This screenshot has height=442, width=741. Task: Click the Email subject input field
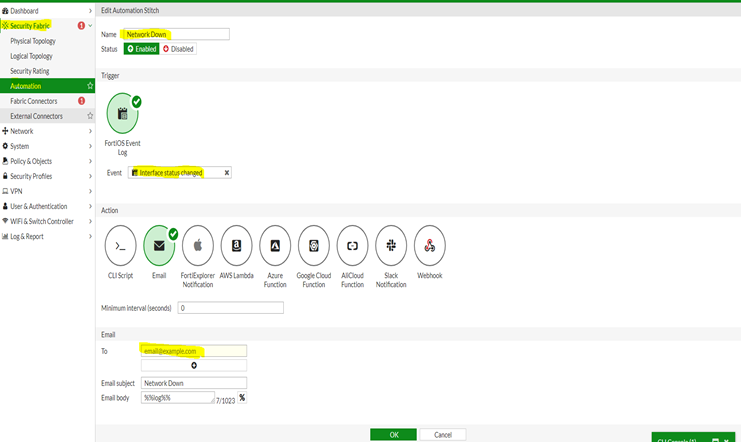pos(194,383)
